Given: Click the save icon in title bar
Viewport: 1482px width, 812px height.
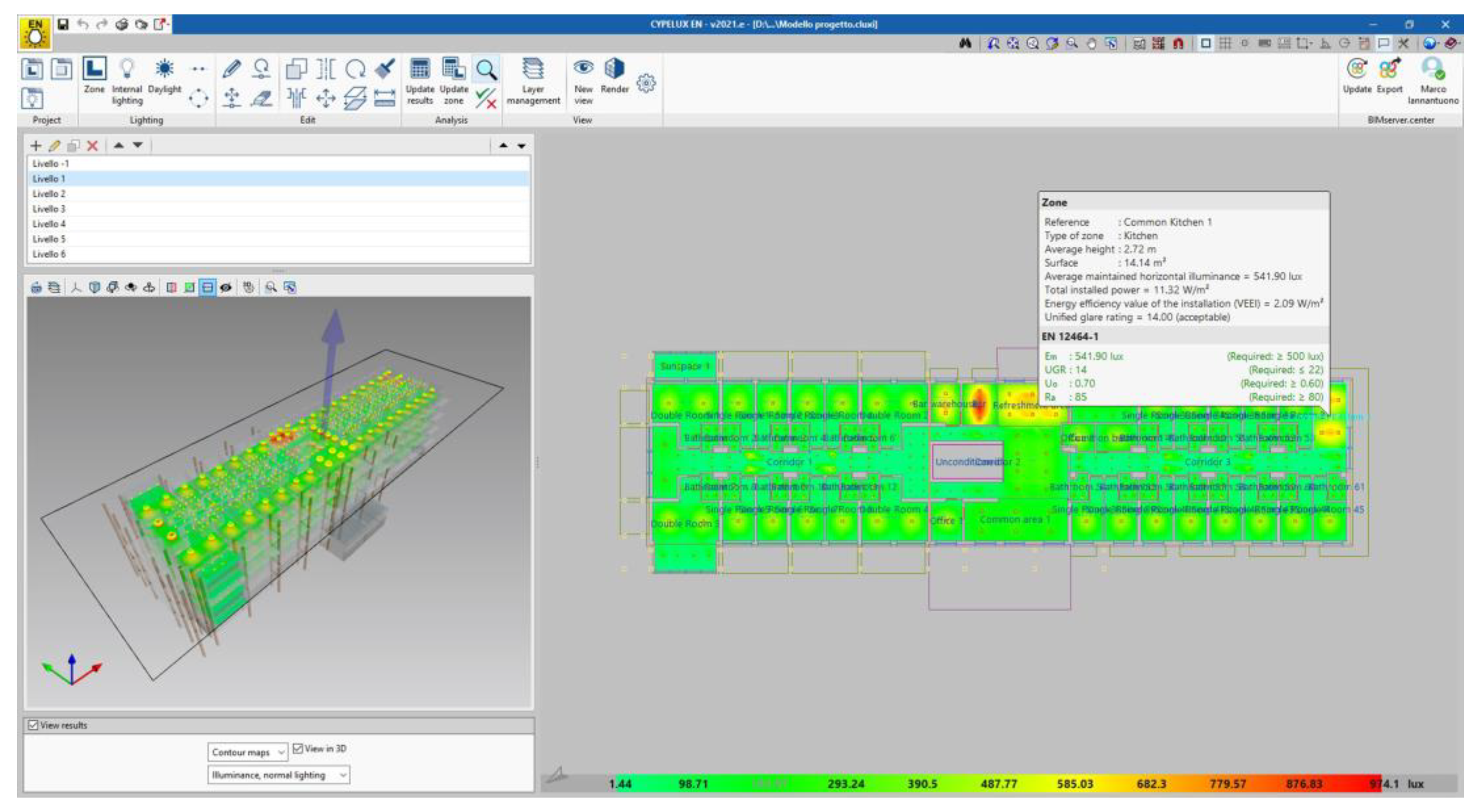Looking at the screenshot, I should [63, 24].
